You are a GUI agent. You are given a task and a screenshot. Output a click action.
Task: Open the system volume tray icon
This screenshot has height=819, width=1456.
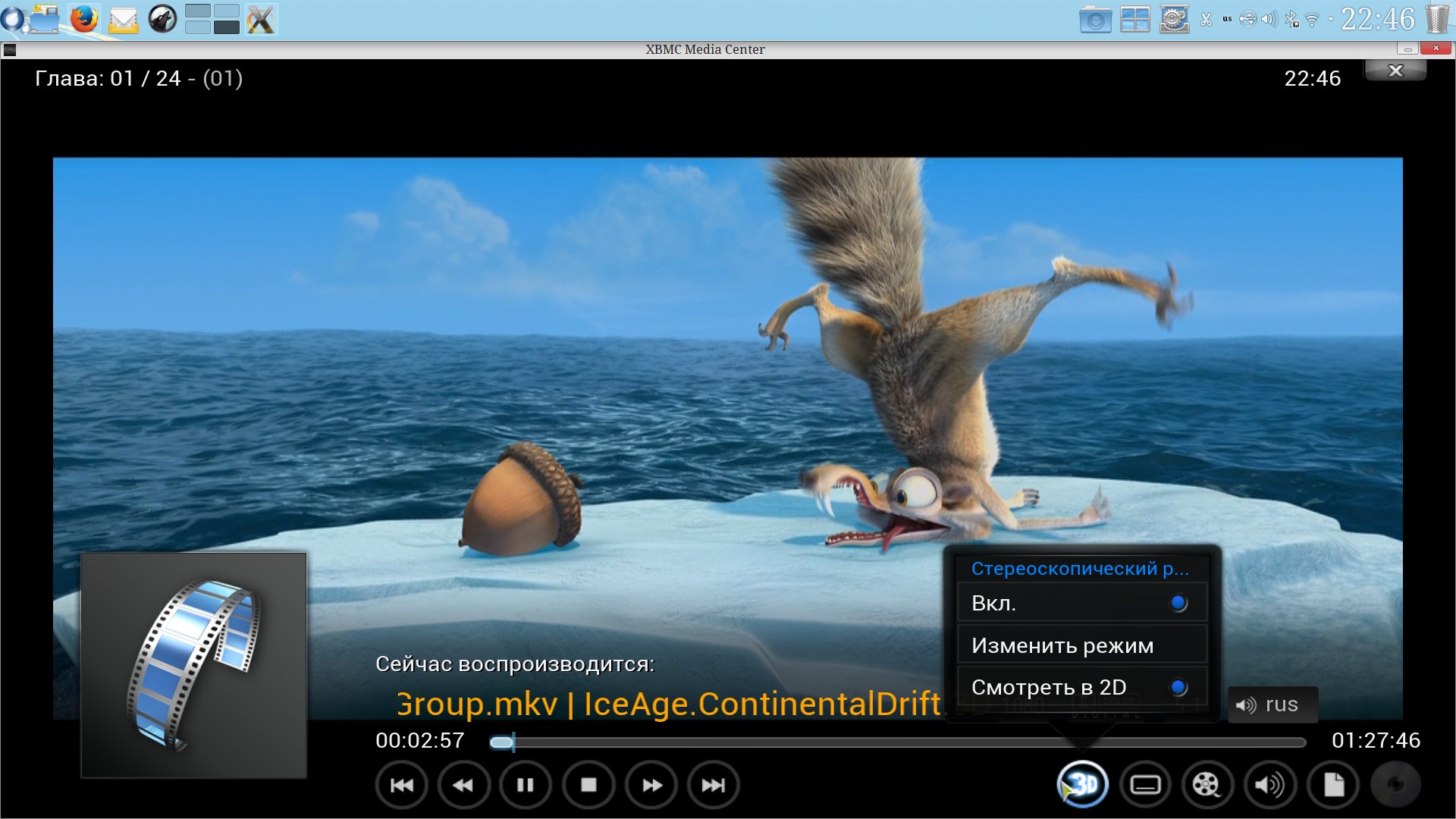tap(1269, 19)
